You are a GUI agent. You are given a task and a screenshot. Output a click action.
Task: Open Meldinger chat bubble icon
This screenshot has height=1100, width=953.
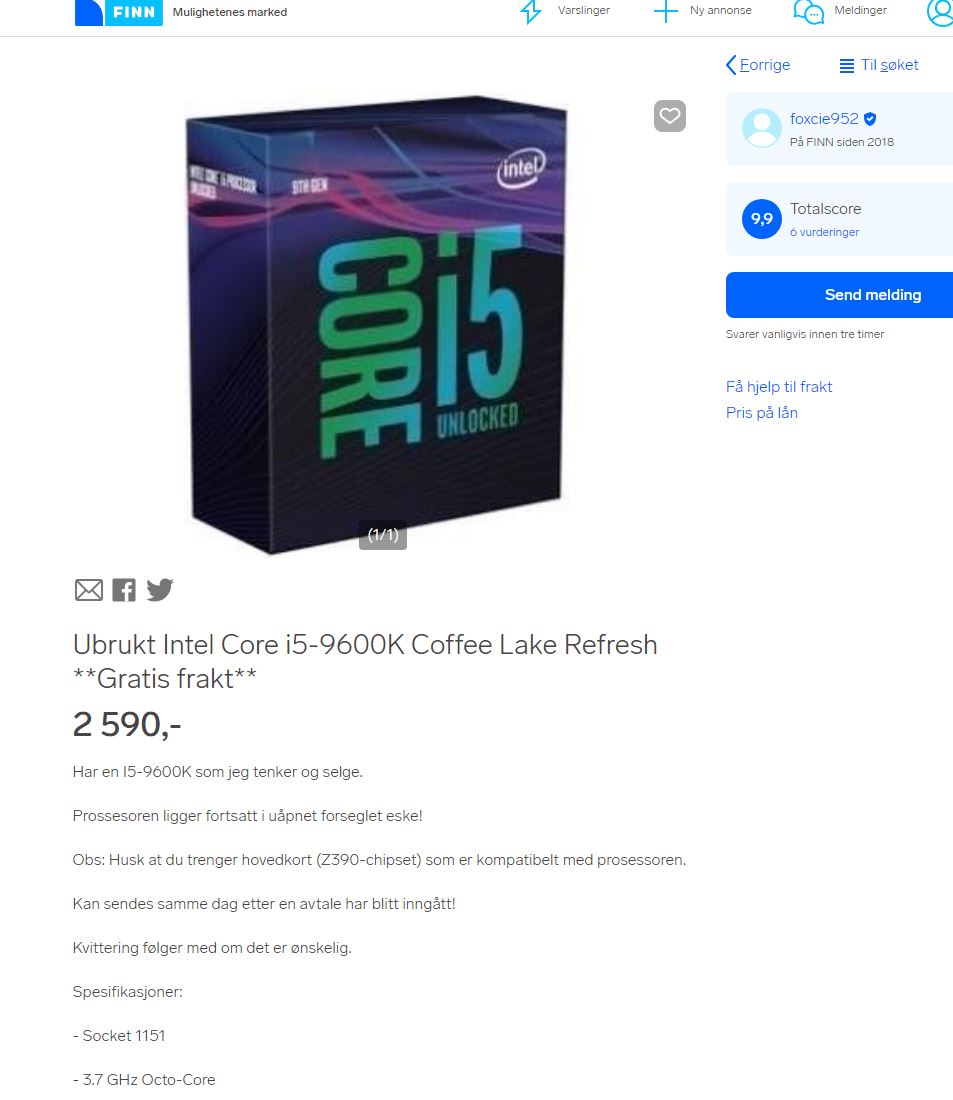(808, 12)
